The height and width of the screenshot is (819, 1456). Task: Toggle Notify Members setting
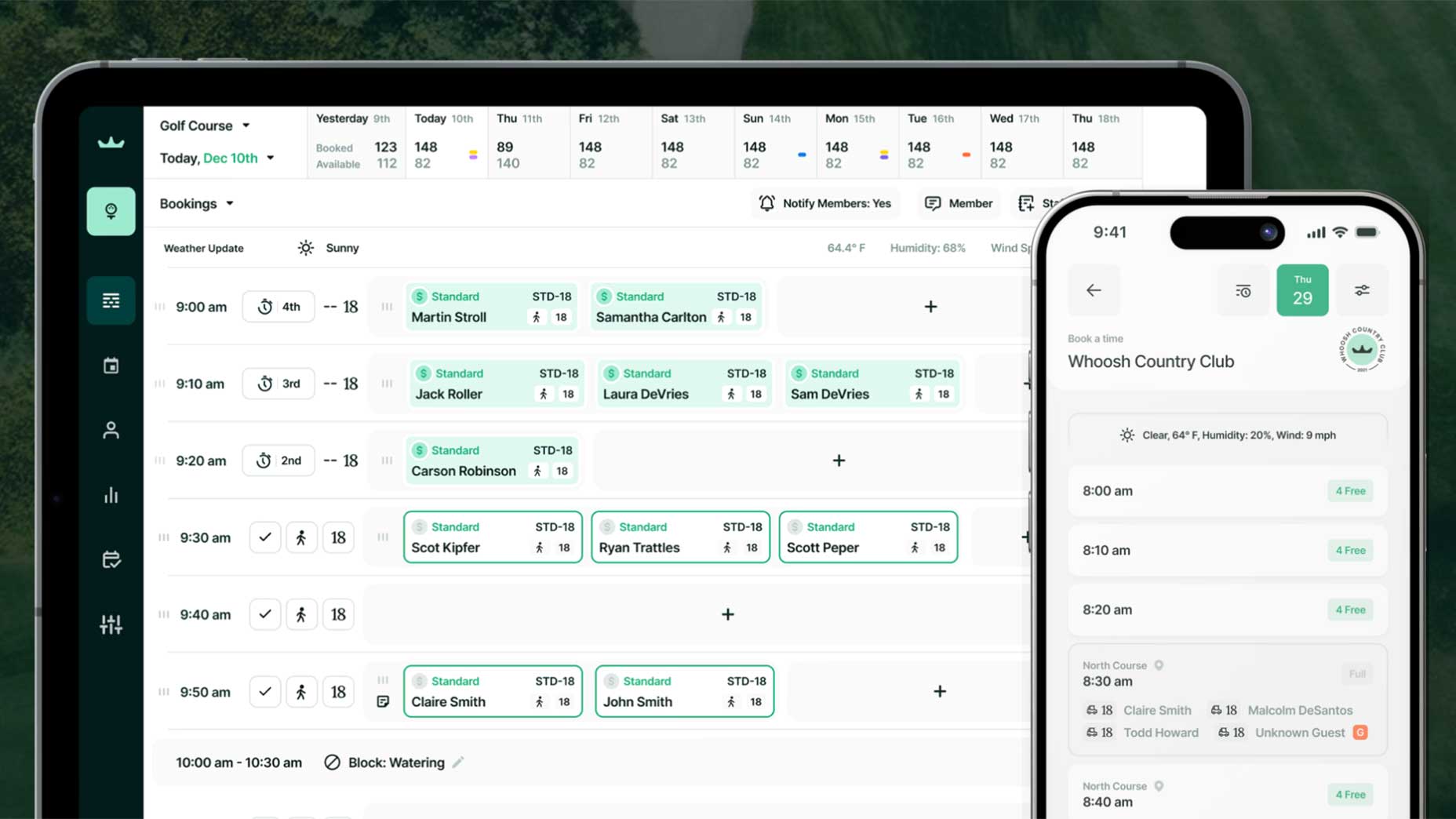[x=825, y=203]
